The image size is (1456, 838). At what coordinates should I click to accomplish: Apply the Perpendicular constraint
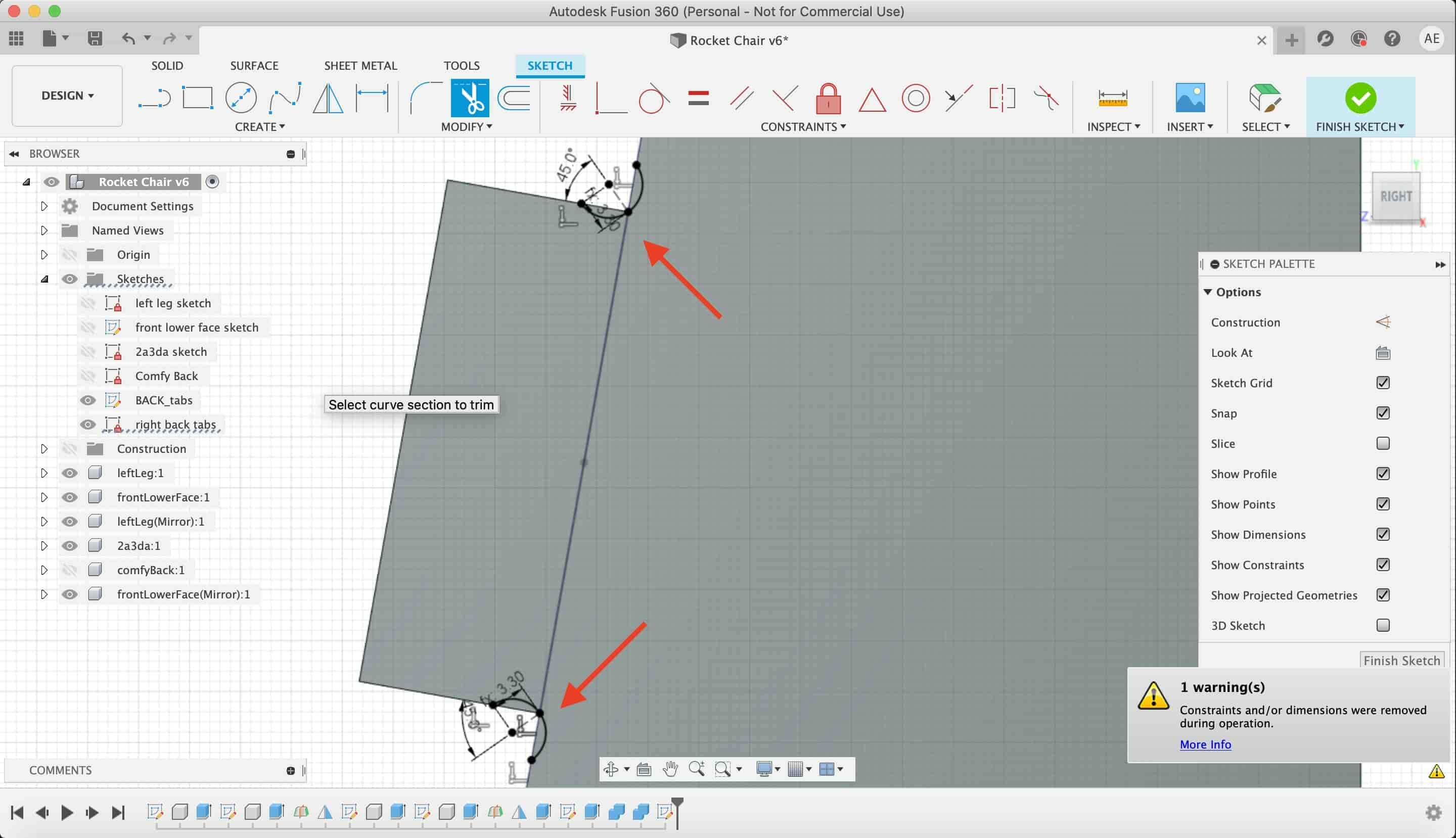[785, 98]
